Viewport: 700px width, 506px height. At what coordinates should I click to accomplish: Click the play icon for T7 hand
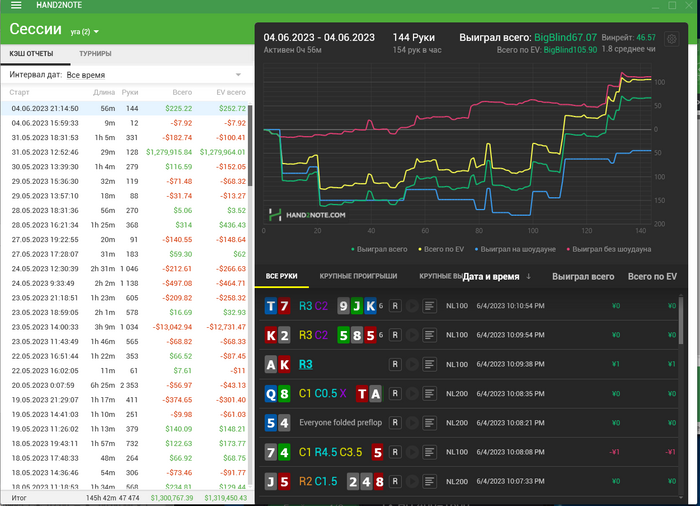[412, 306]
